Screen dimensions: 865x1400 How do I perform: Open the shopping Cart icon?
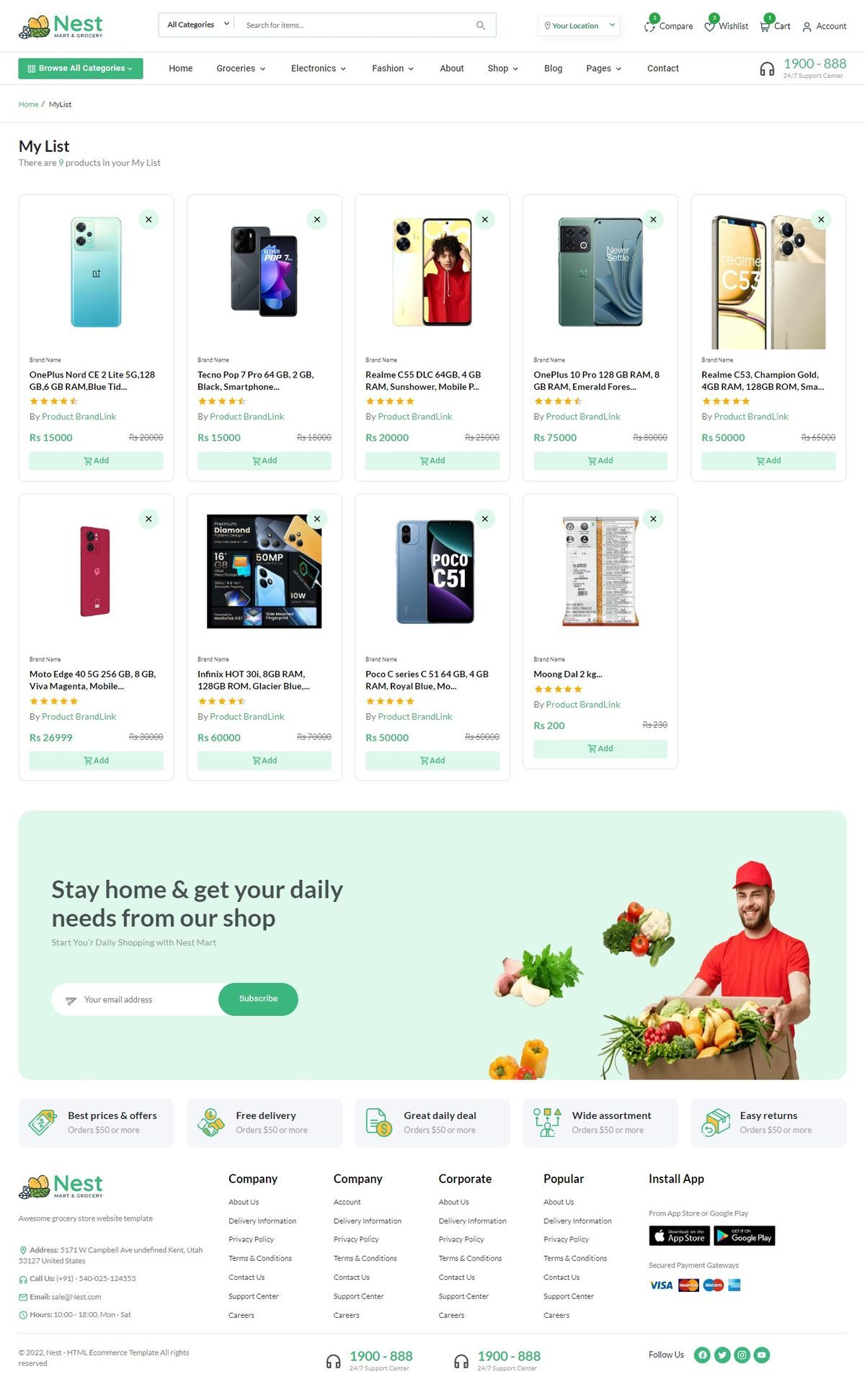tap(766, 26)
